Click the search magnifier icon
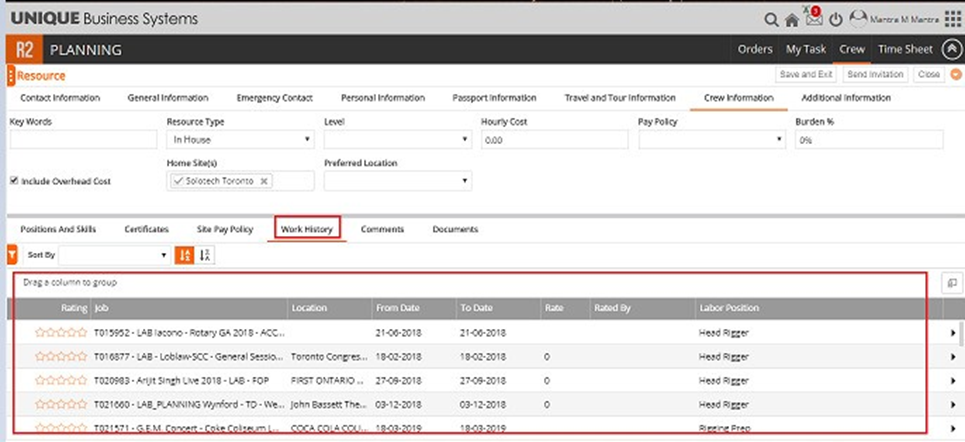This screenshot has height=442, width=965. pyautogui.click(x=771, y=19)
